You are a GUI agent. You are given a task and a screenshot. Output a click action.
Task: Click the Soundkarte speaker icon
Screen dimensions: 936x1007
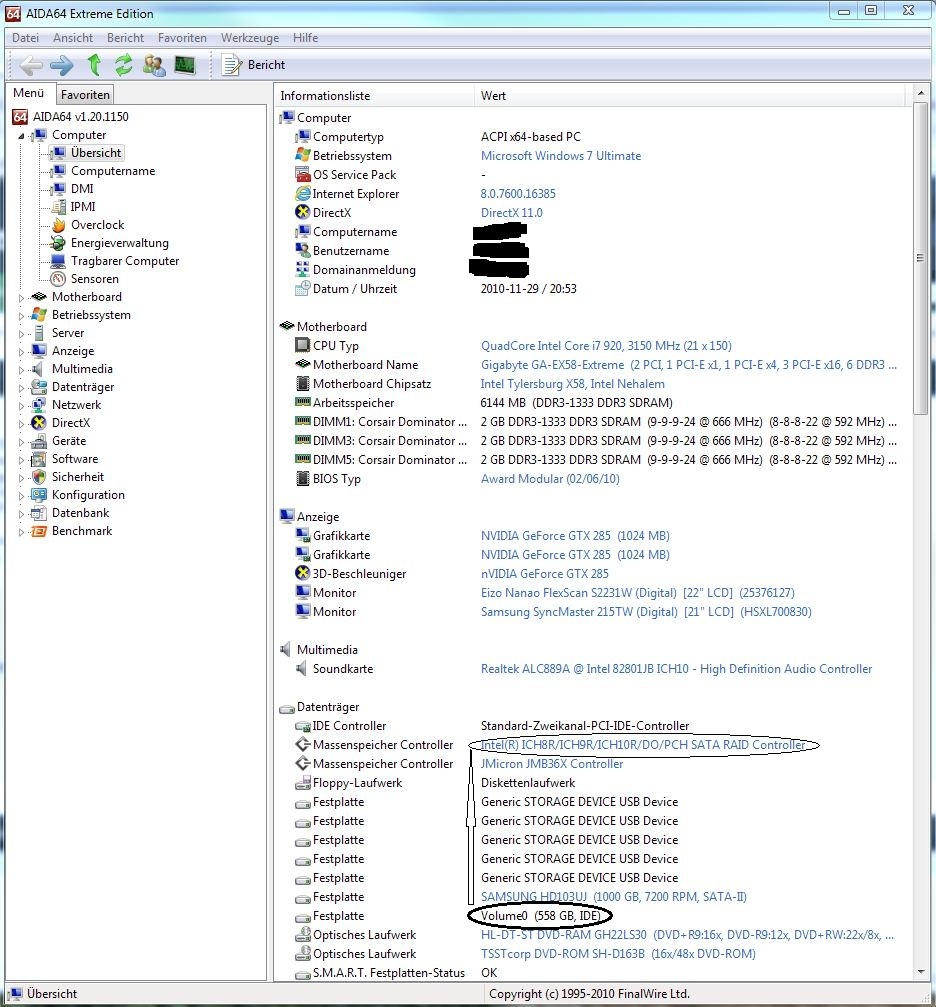pos(303,669)
